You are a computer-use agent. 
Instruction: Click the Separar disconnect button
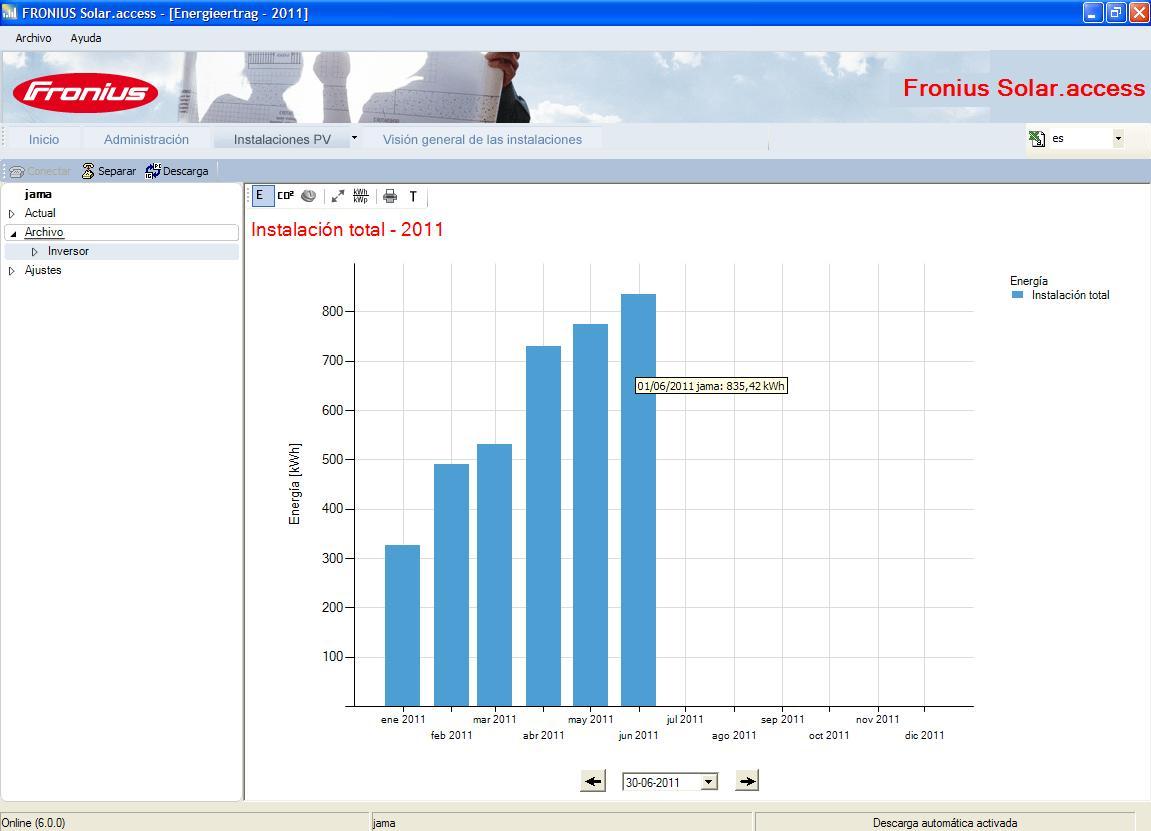pyautogui.click(x=109, y=171)
